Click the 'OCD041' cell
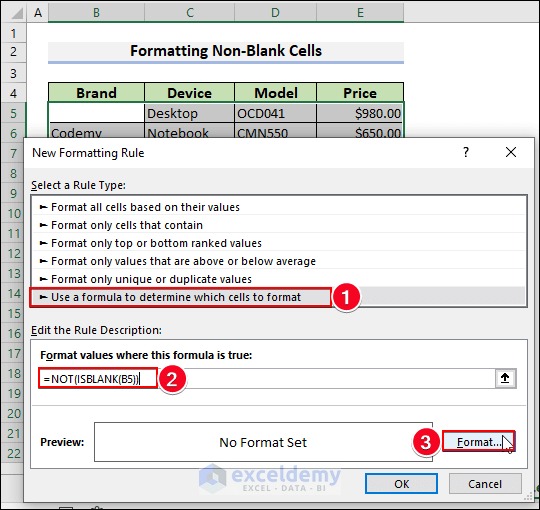 [x=276, y=113]
